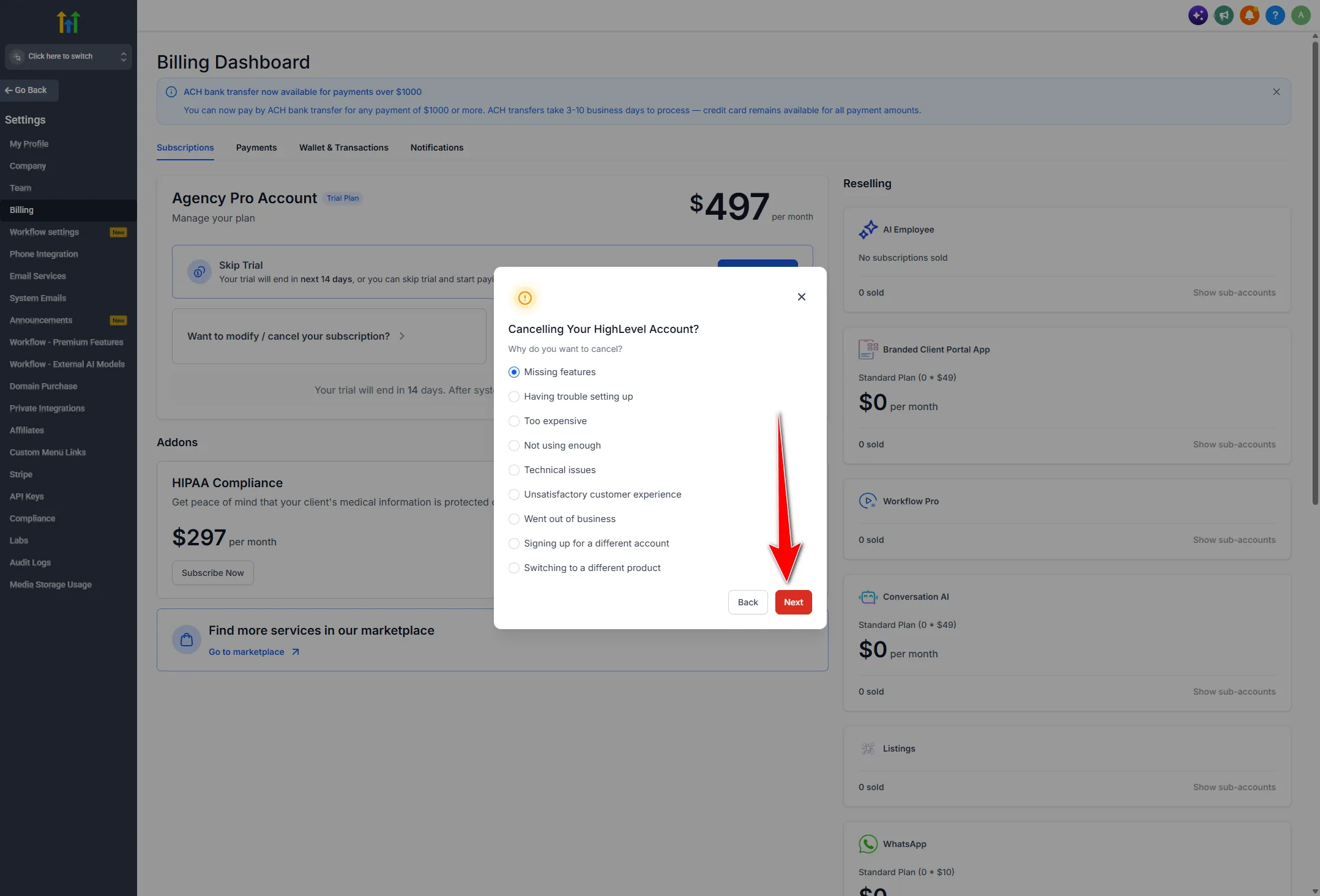Close the cancellation dialog with X

[801, 297]
